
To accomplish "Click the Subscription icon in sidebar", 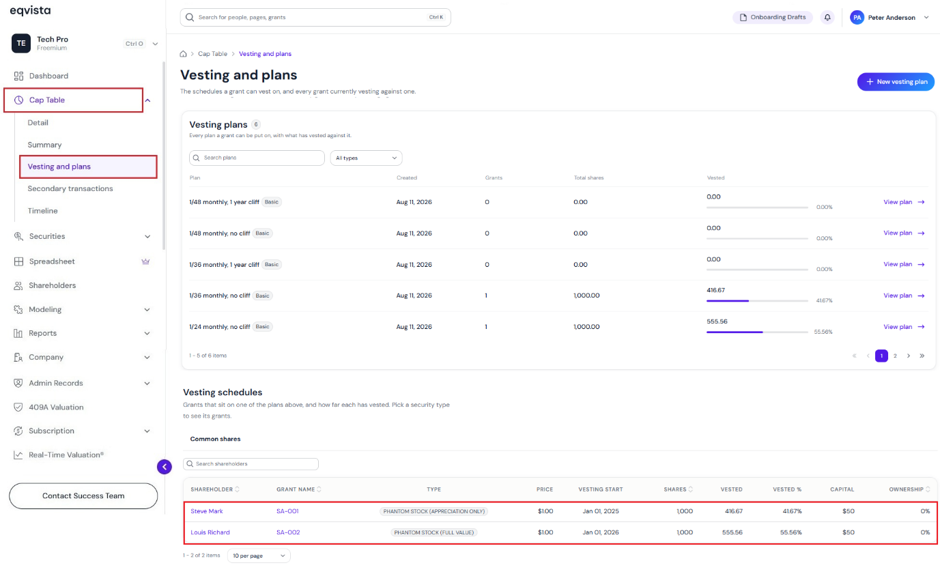I will (19, 431).
